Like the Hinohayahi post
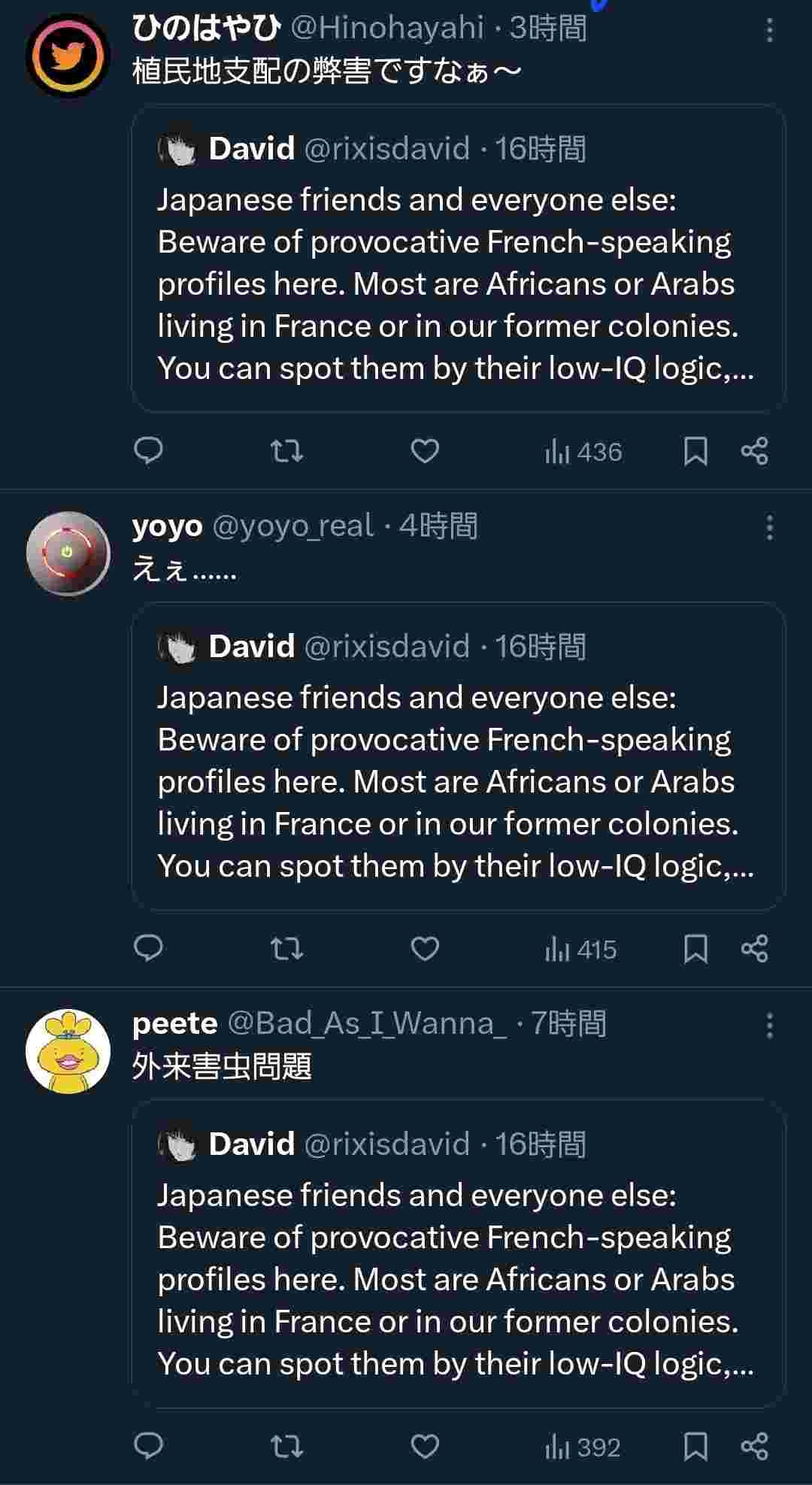This screenshot has height=1485, width=812. 425,451
